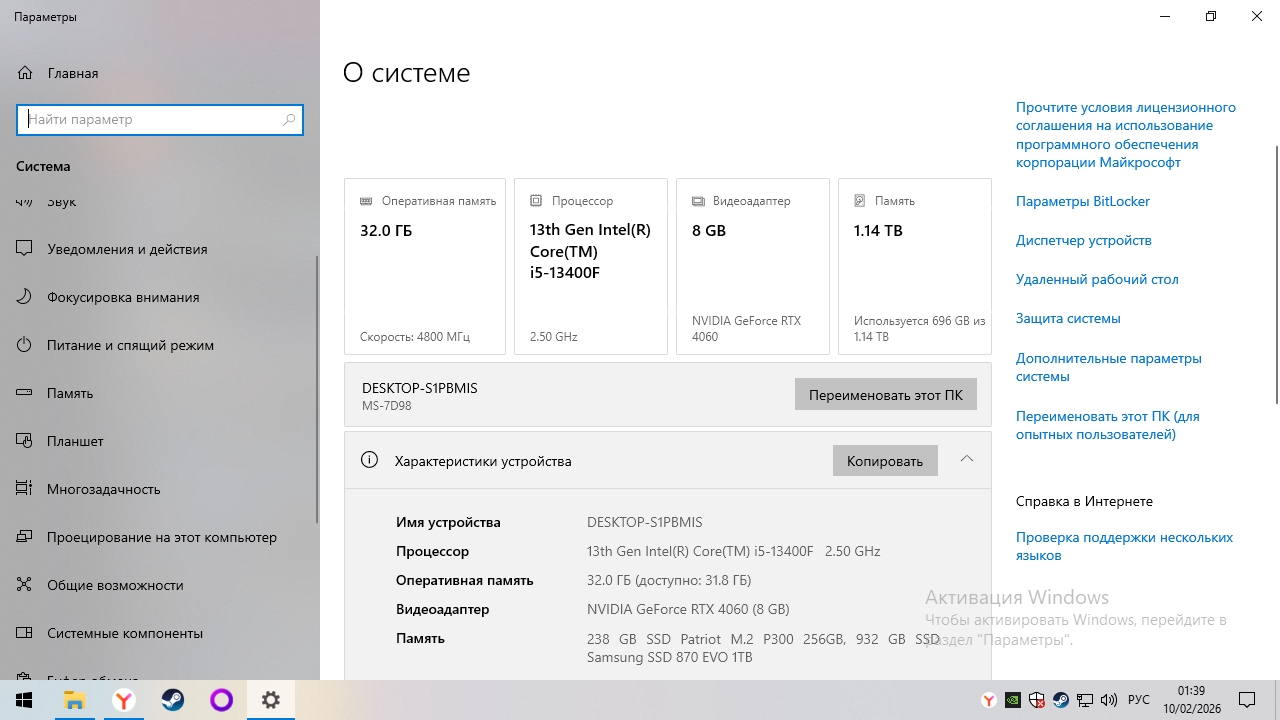The width and height of the screenshot is (1280, 720).
Task: Select Общие возможности in the sidebar
Action: coord(160,585)
